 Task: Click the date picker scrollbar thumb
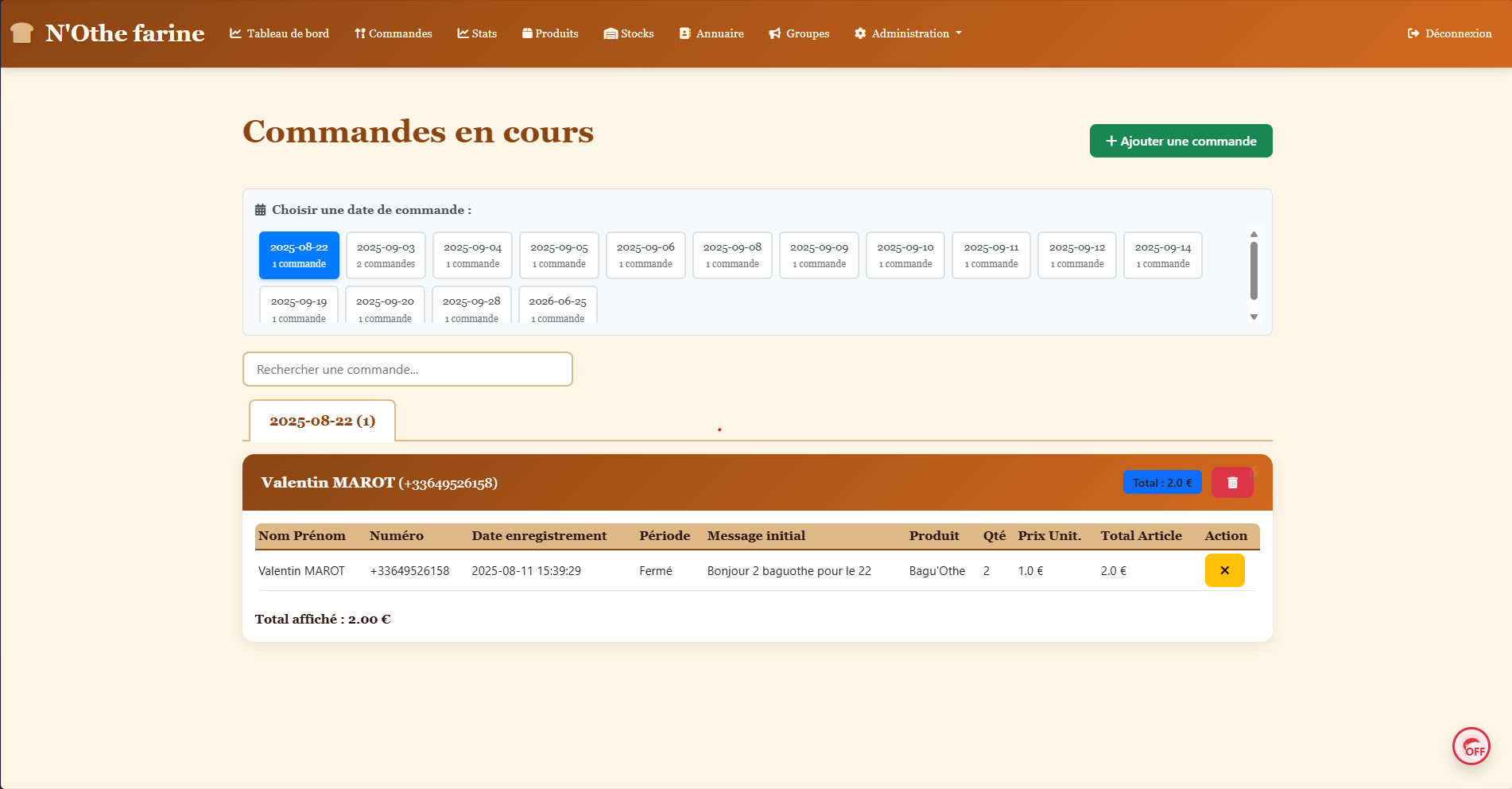[1254, 270]
